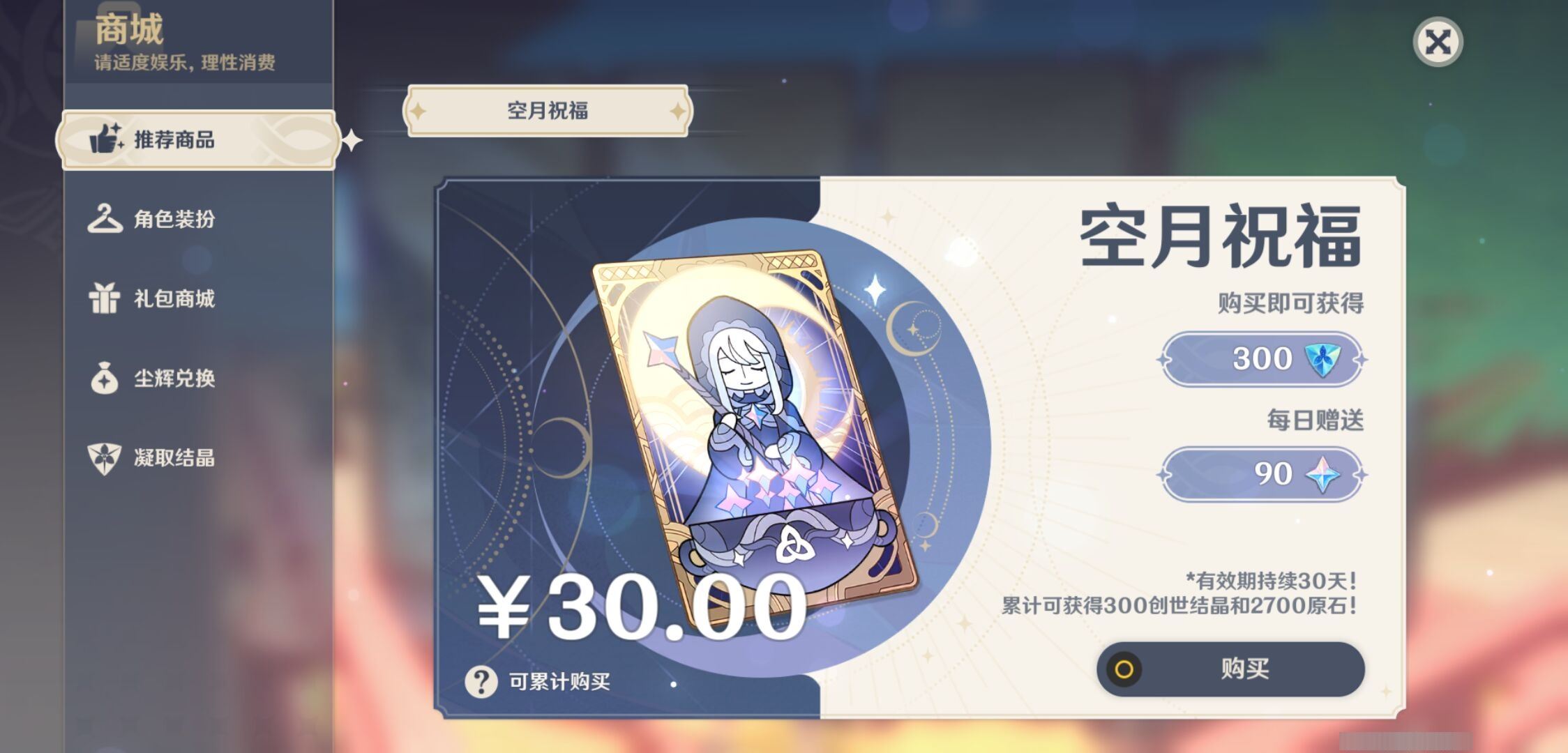Click the hanger icon for 角色装扮
Image resolution: width=1568 pixels, height=753 pixels.
point(105,218)
